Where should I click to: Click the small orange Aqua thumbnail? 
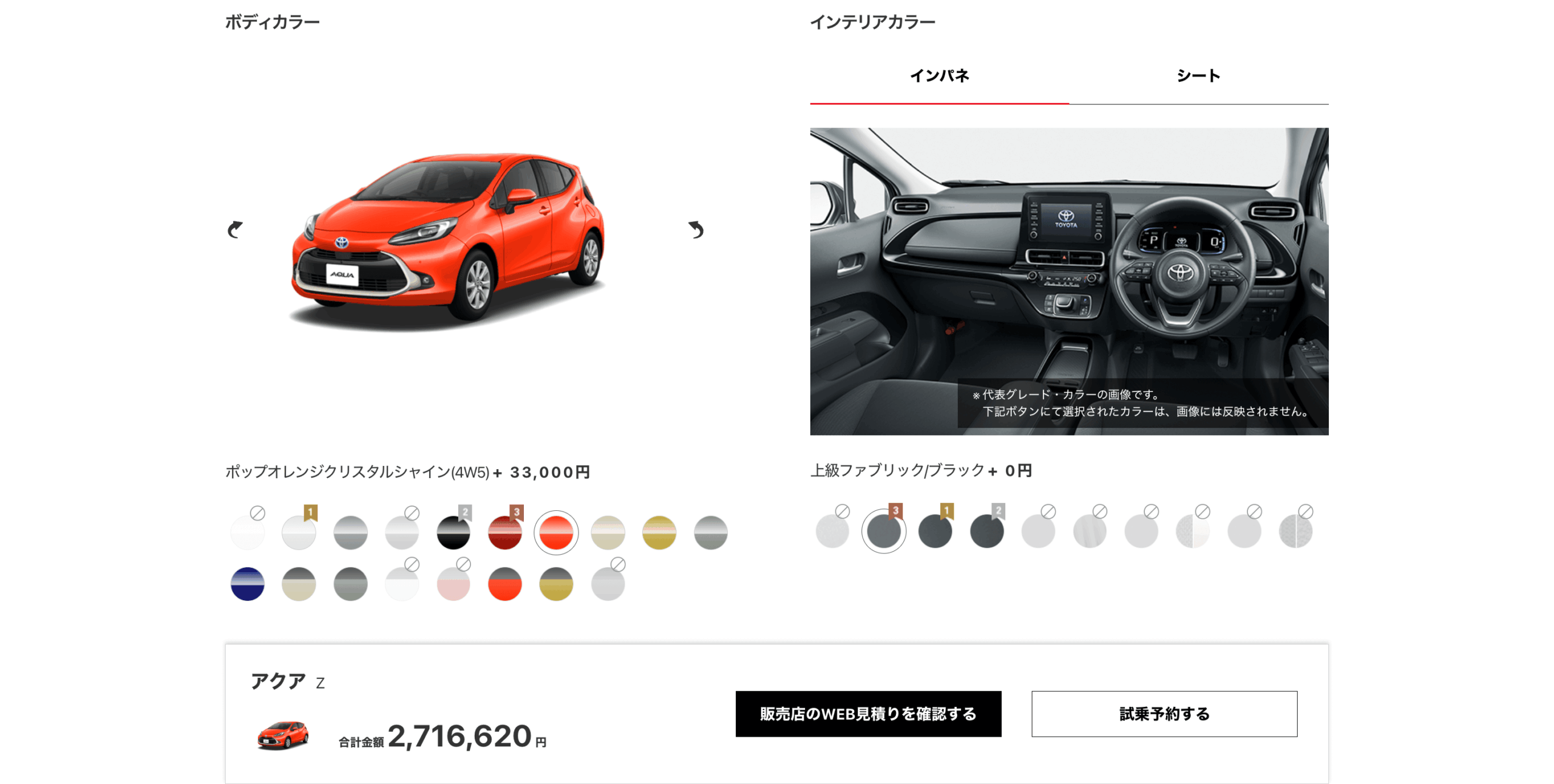(x=282, y=735)
